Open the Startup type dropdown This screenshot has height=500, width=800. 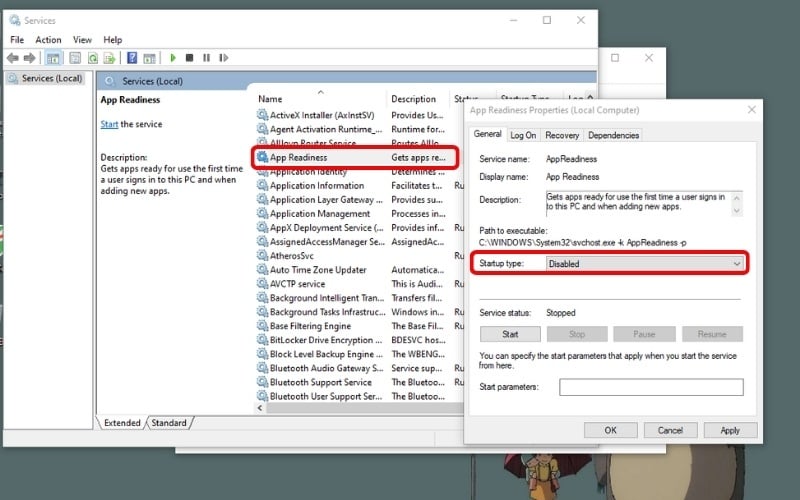tap(645, 264)
